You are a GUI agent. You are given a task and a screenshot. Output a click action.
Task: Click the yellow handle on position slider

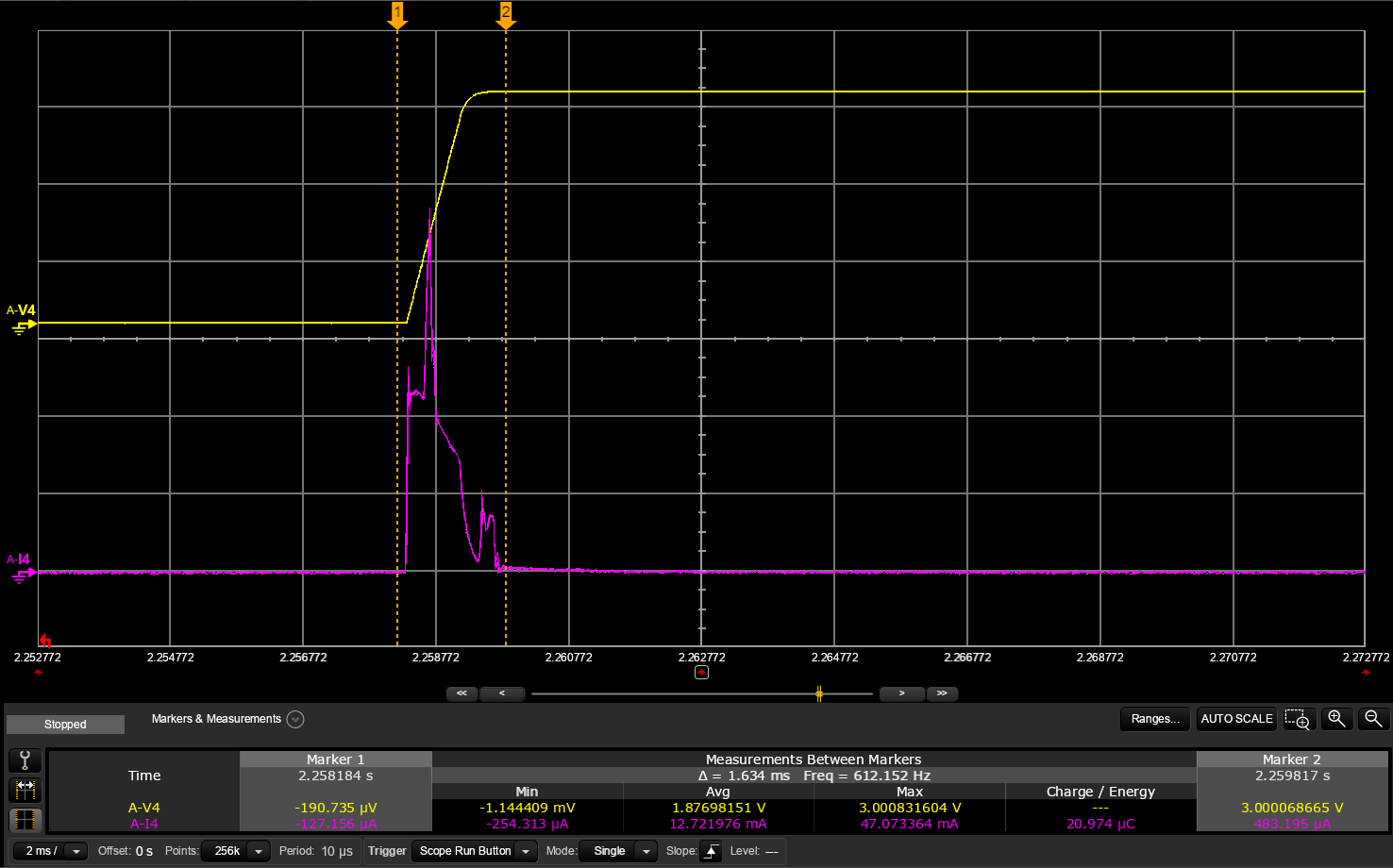pos(819,693)
